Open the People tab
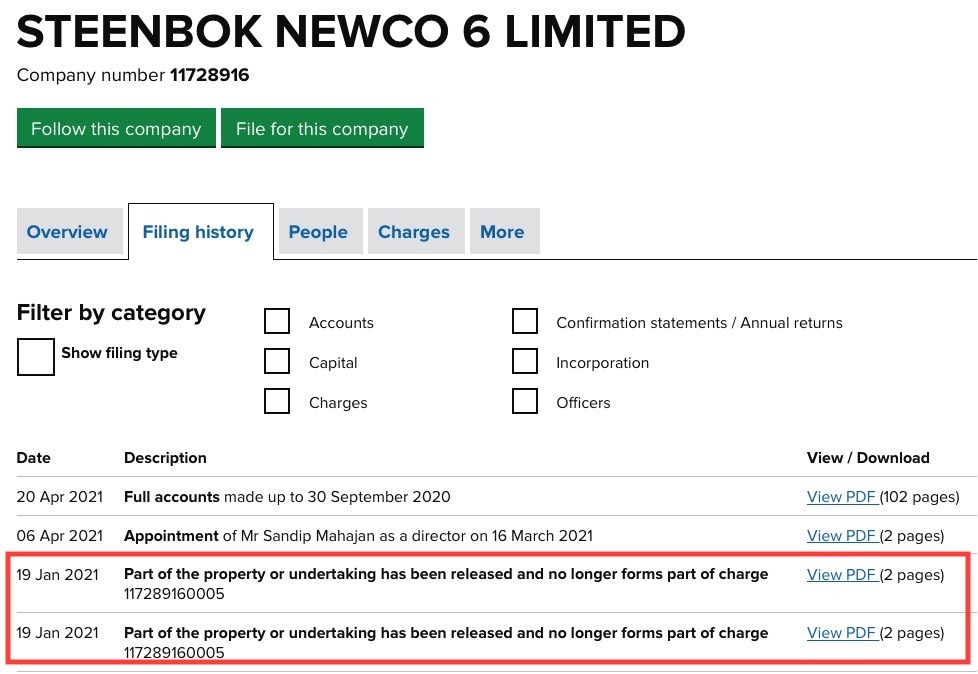Viewport: 978px width, 674px height. click(318, 232)
